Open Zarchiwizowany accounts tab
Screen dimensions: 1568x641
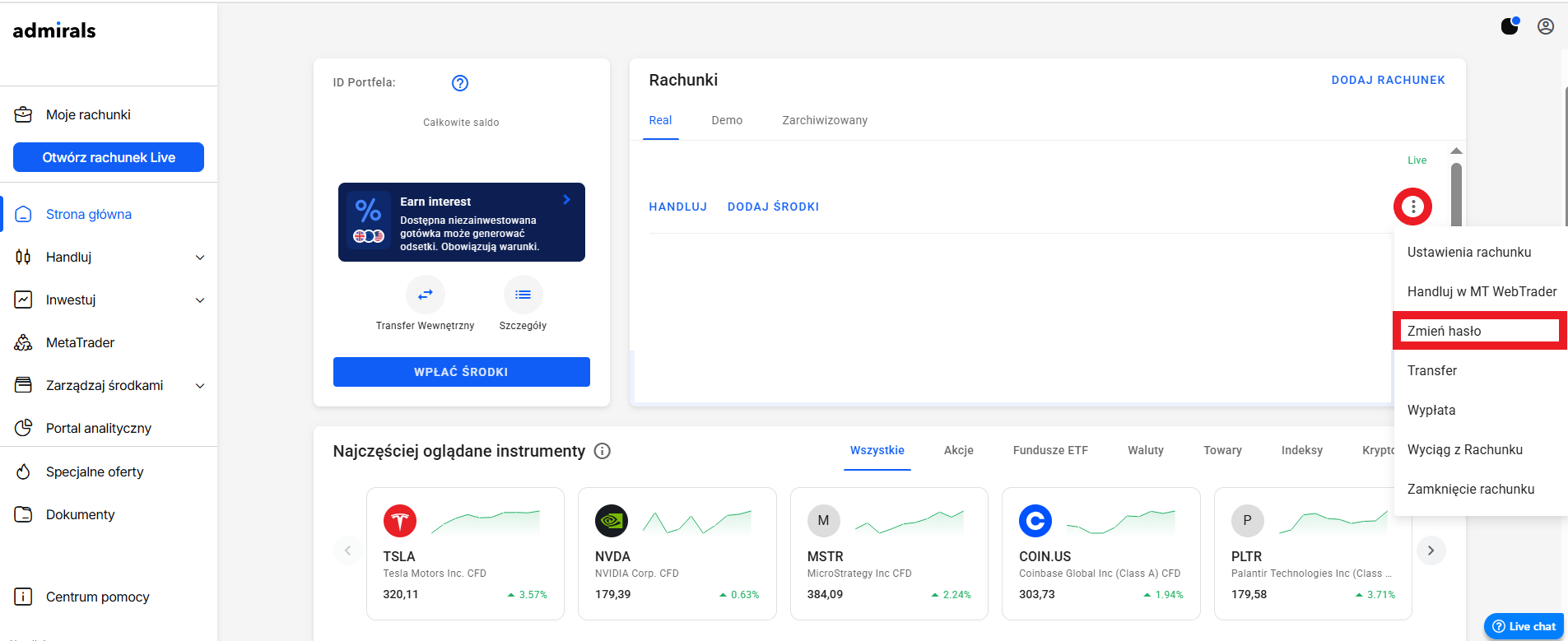(x=825, y=120)
